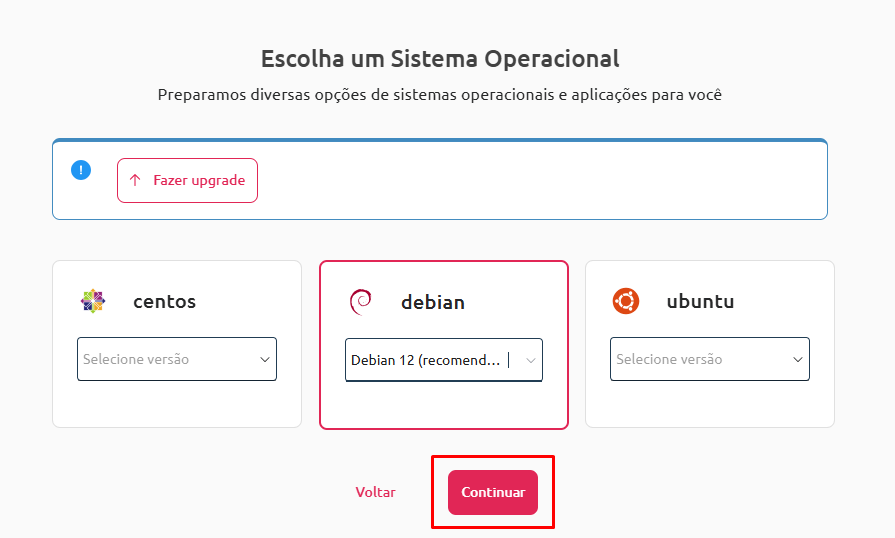Click the centos dropdown chevron arrow
Screen dimensions: 895x538
tap(265, 359)
